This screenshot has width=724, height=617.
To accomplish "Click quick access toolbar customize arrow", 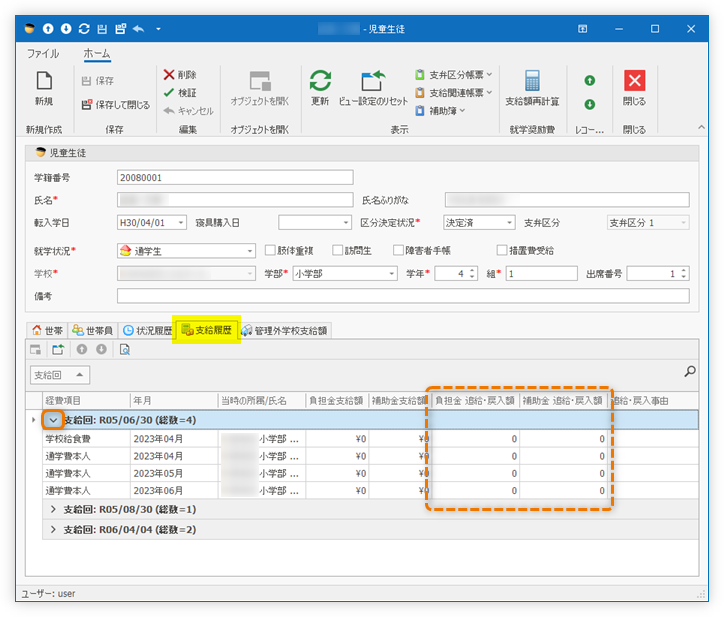I will click(x=158, y=29).
